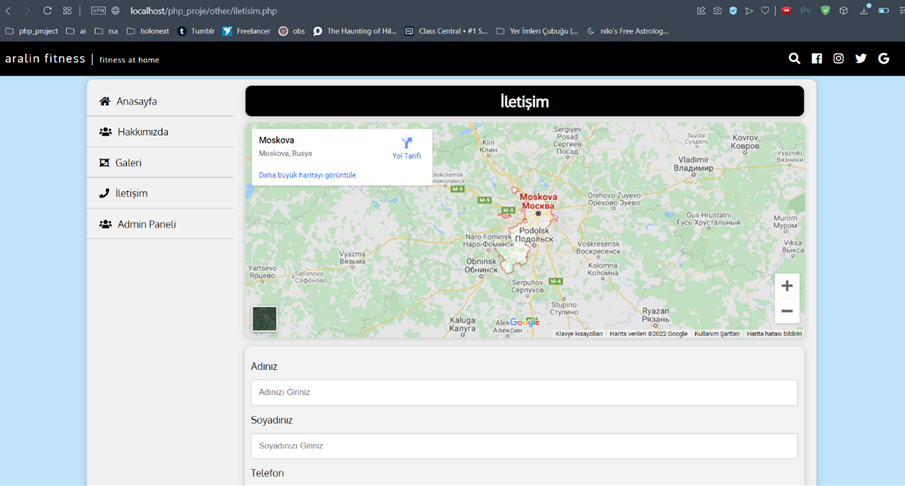Click Klavye kısayolları on the map
This screenshot has width=905, height=486.
pos(578,334)
